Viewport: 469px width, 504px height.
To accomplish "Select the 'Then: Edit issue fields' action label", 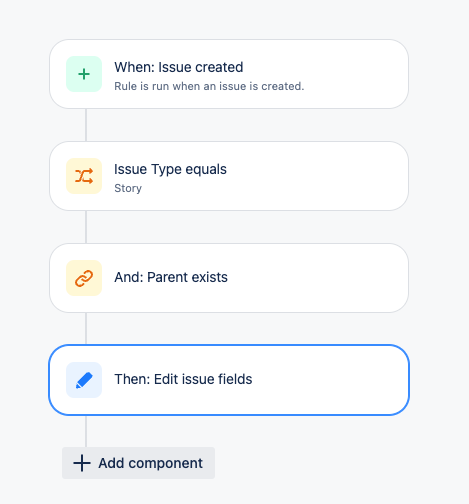I will [x=183, y=379].
